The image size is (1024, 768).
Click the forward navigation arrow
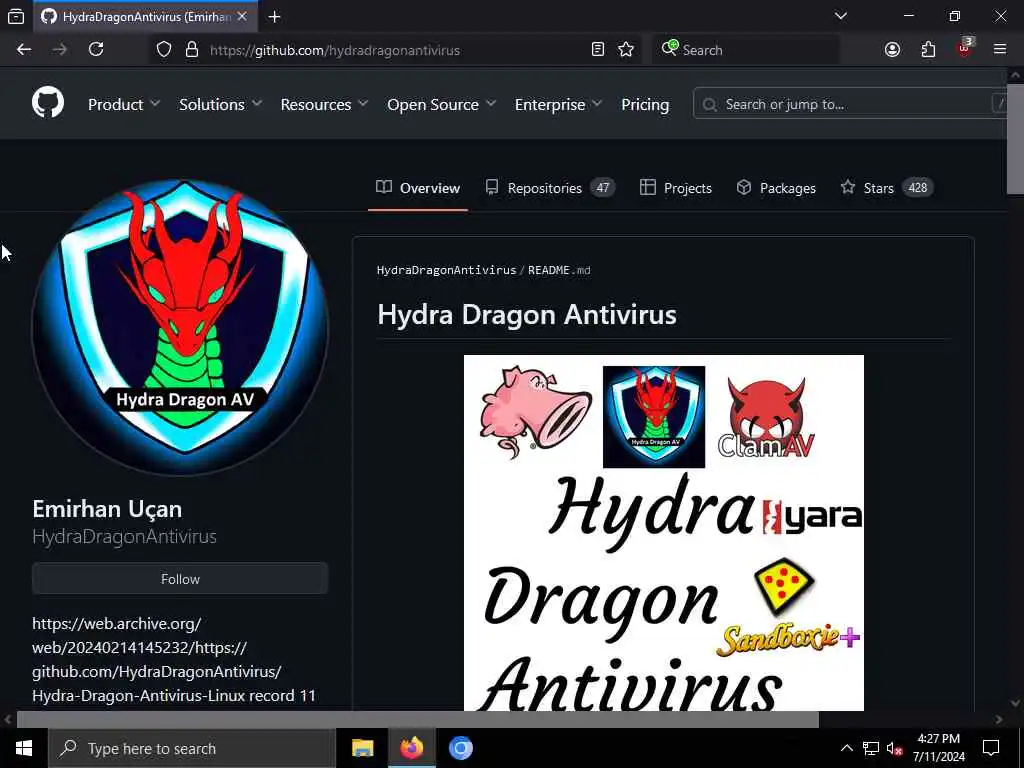point(59,50)
